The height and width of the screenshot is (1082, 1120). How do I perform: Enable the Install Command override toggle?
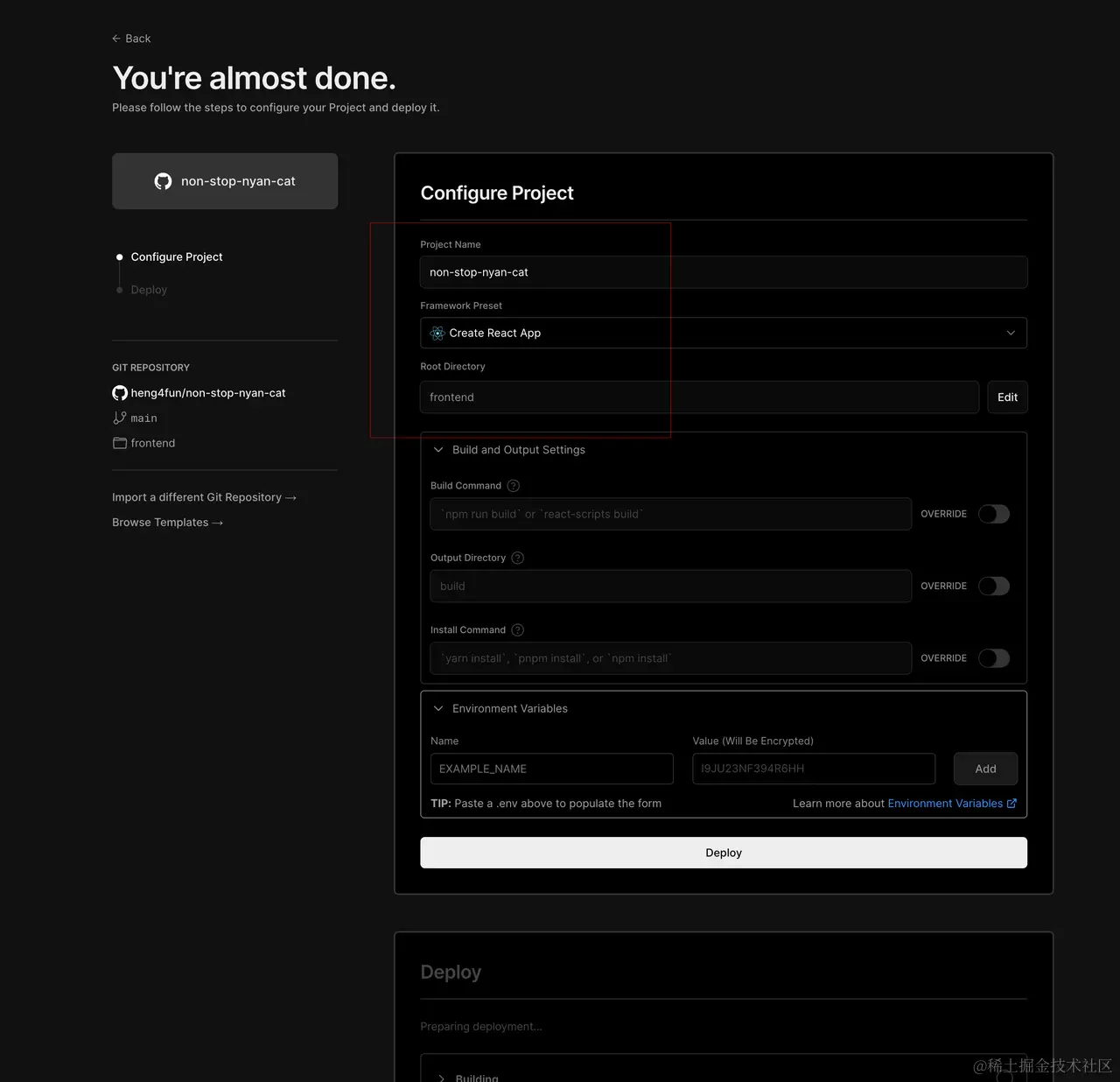tap(994, 658)
